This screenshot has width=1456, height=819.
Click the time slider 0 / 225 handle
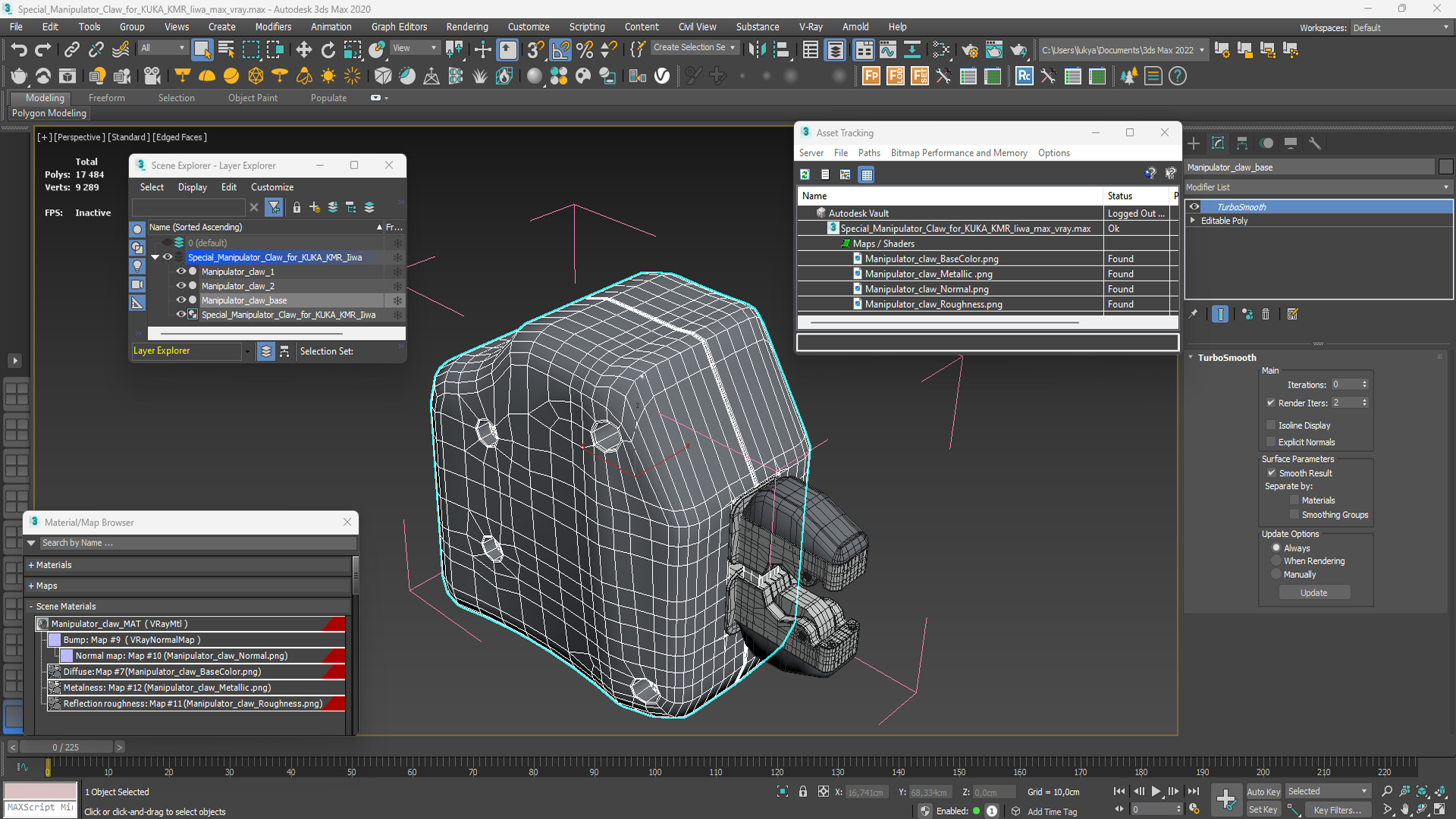click(x=66, y=747)
